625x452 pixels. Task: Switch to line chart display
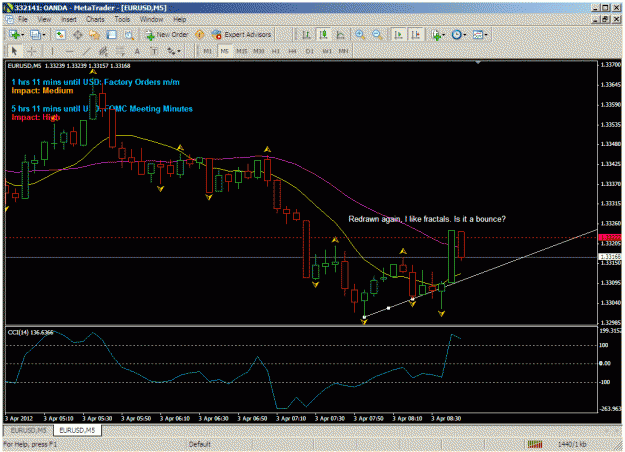click(x=340, y=35)
